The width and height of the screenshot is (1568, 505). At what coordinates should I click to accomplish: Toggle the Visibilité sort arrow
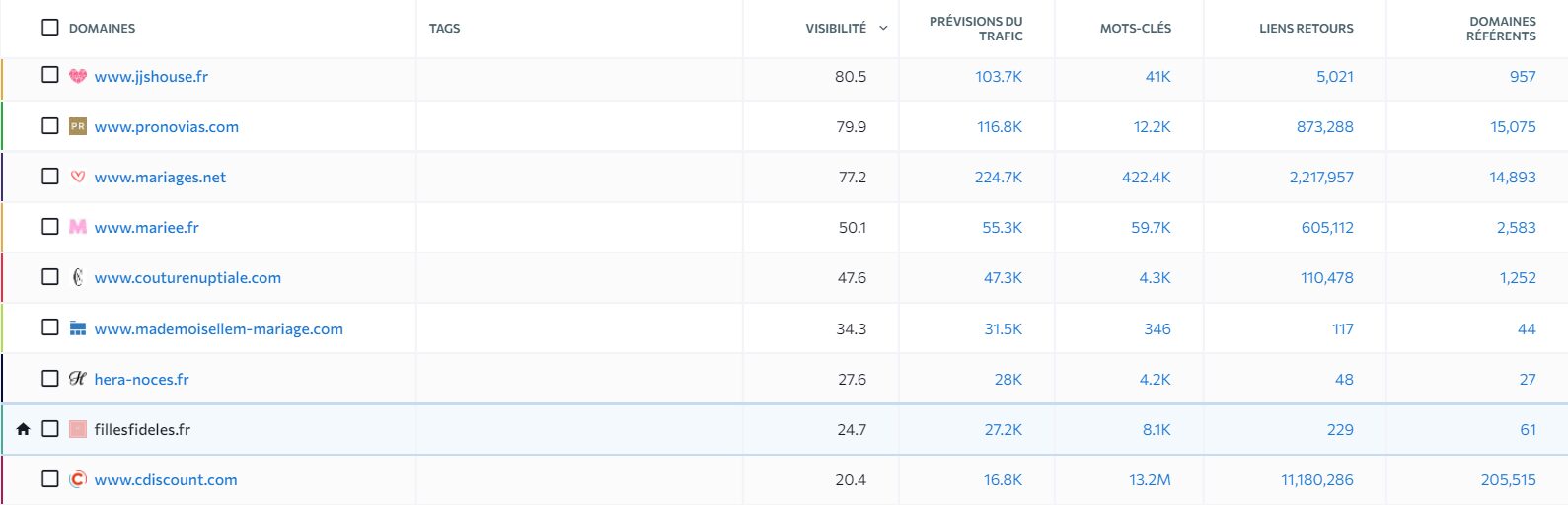883,28
